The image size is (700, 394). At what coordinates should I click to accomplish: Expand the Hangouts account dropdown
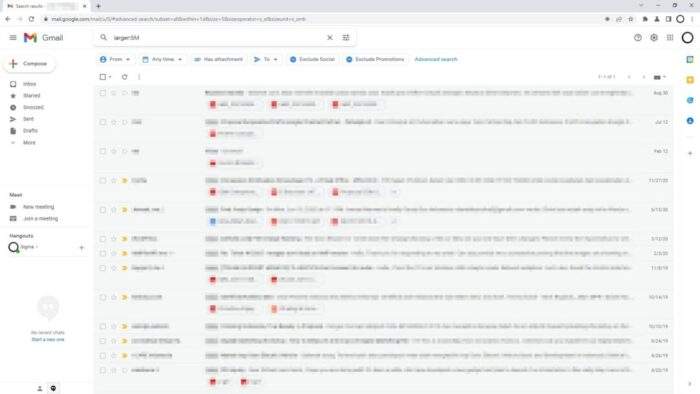(x=37, y=247)
